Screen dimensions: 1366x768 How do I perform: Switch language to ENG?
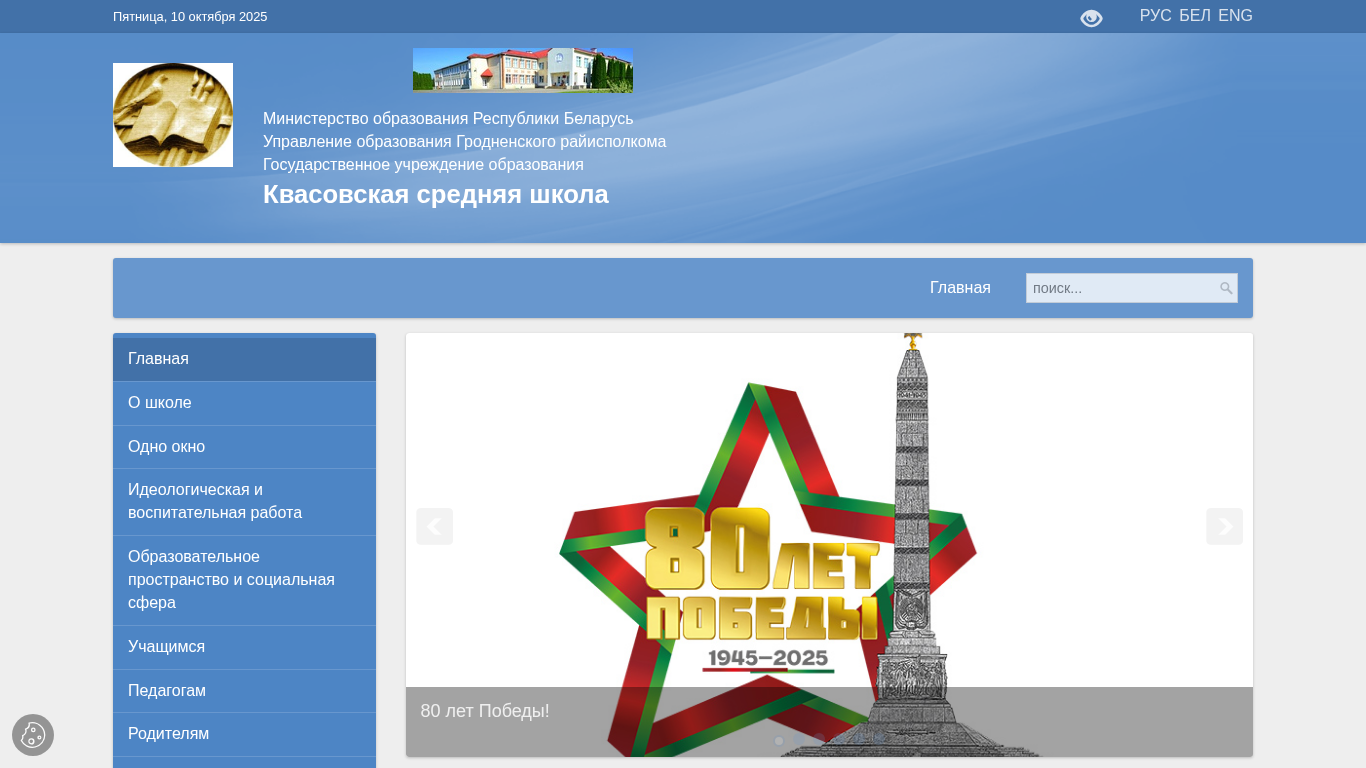(1235, 16)
